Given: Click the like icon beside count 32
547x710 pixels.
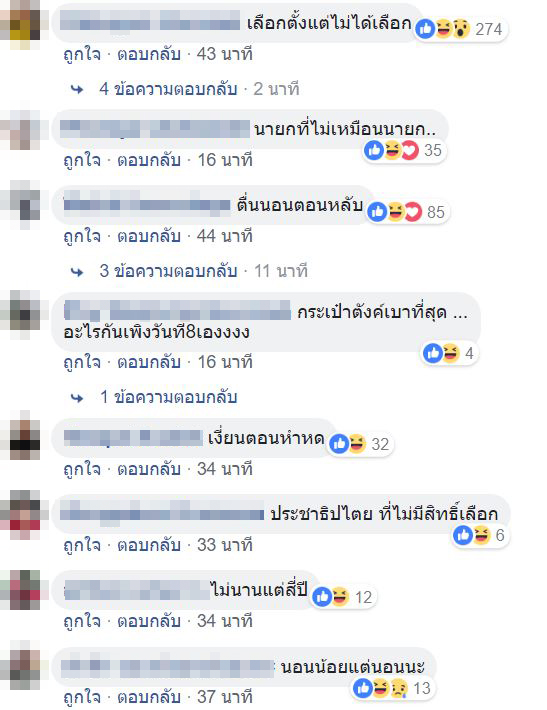Looking at the screenshot, I should [340, 444].
